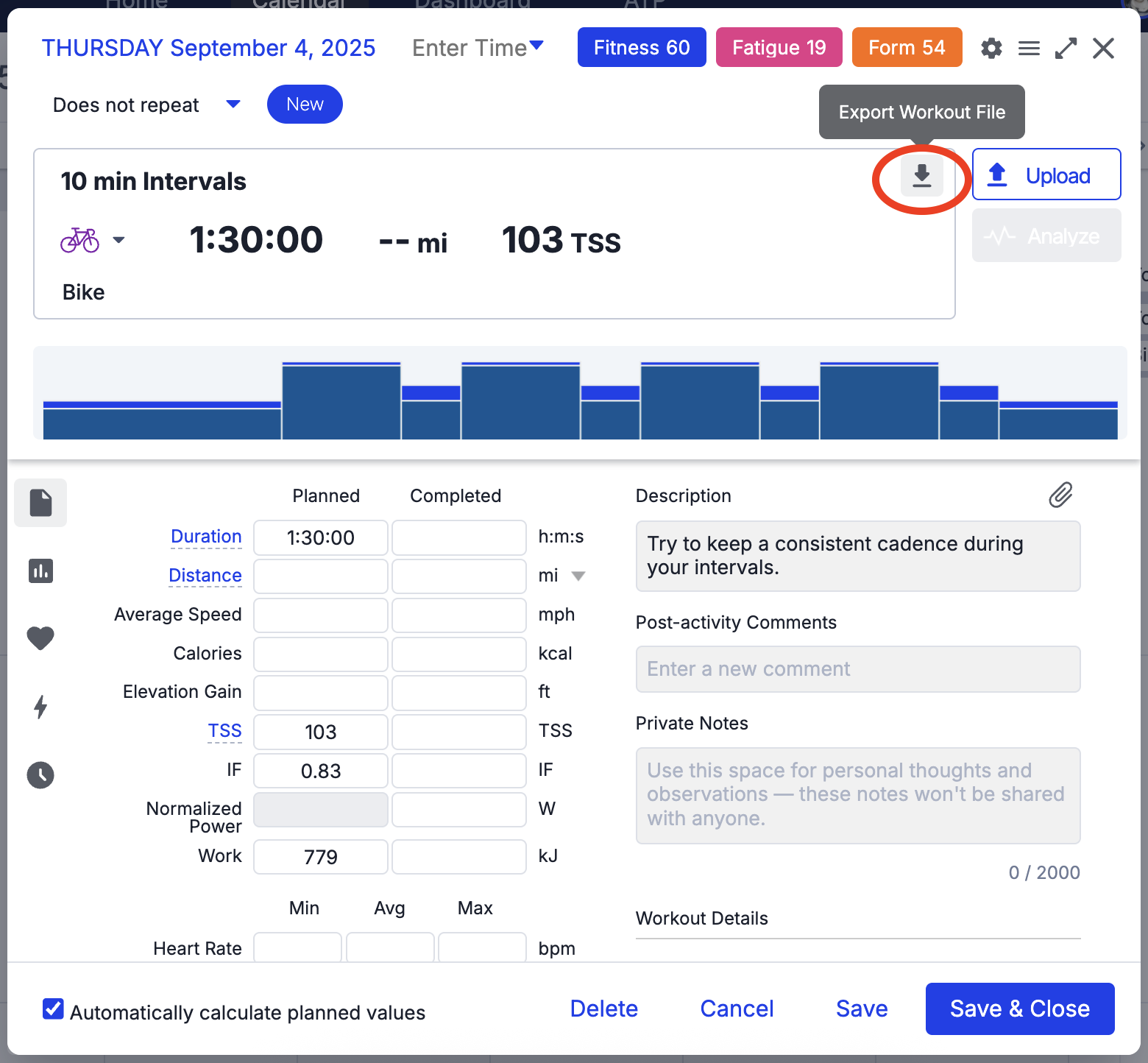Select the heart rate sidebar icon

coord(40,638)
